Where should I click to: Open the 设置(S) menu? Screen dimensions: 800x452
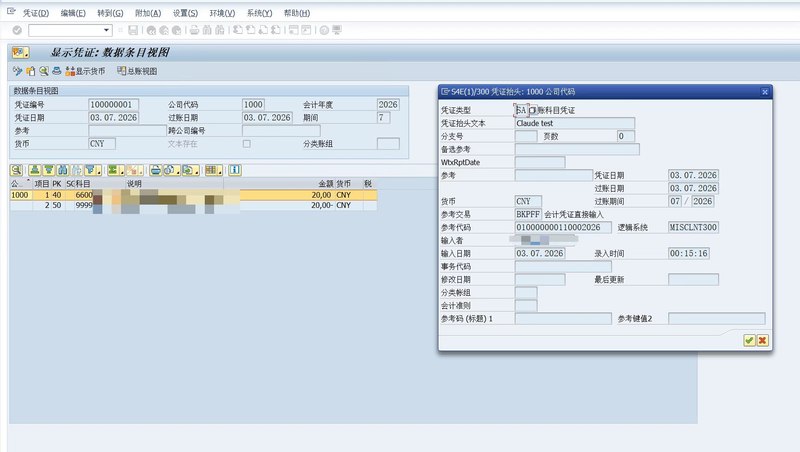tap(185, 13)
